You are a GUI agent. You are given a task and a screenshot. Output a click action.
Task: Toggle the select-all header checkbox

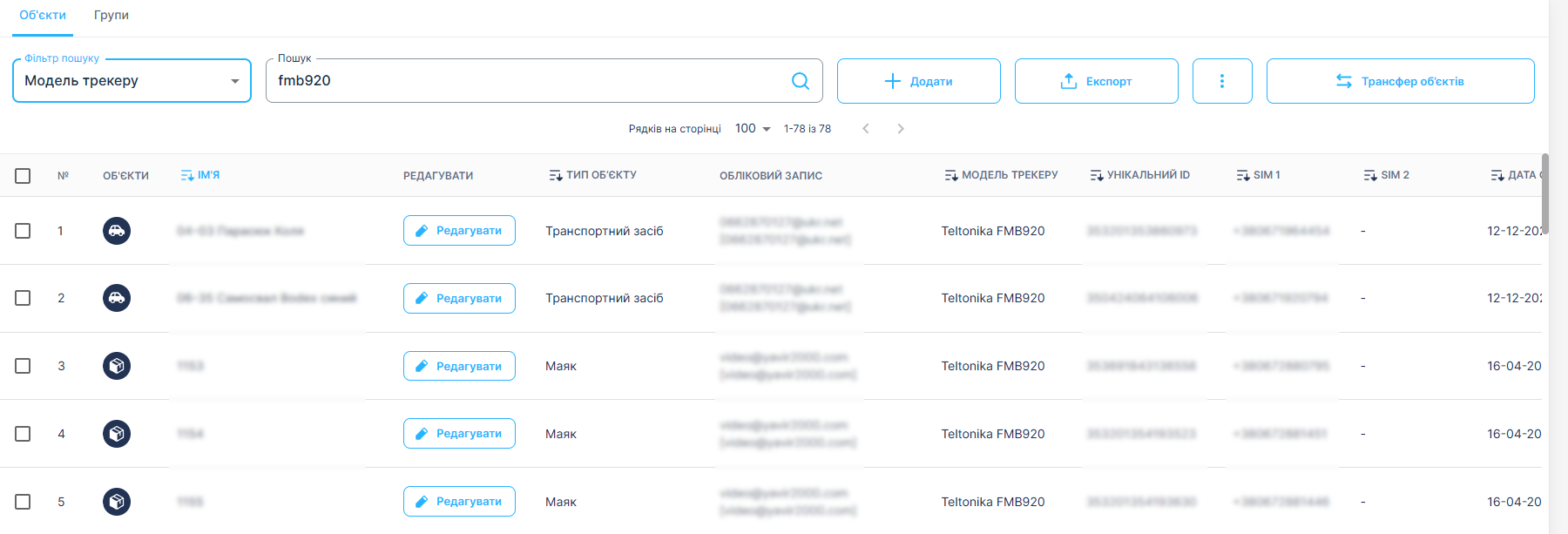[23, 176]
